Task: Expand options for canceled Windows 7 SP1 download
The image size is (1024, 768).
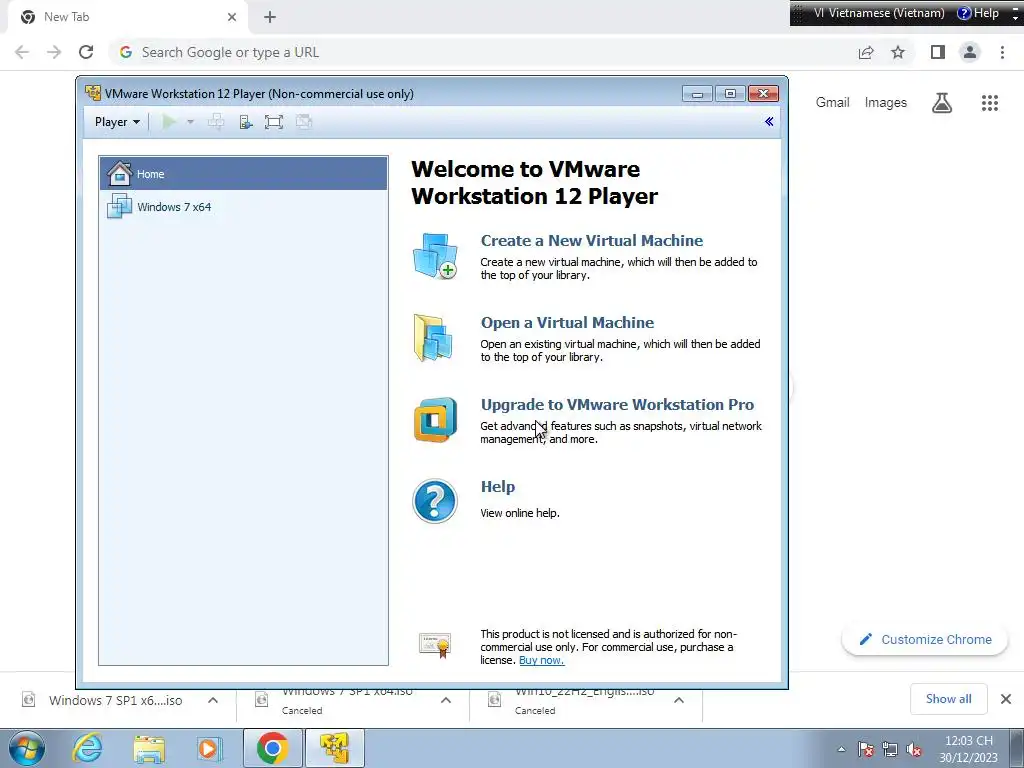Action: coord(446,700)
